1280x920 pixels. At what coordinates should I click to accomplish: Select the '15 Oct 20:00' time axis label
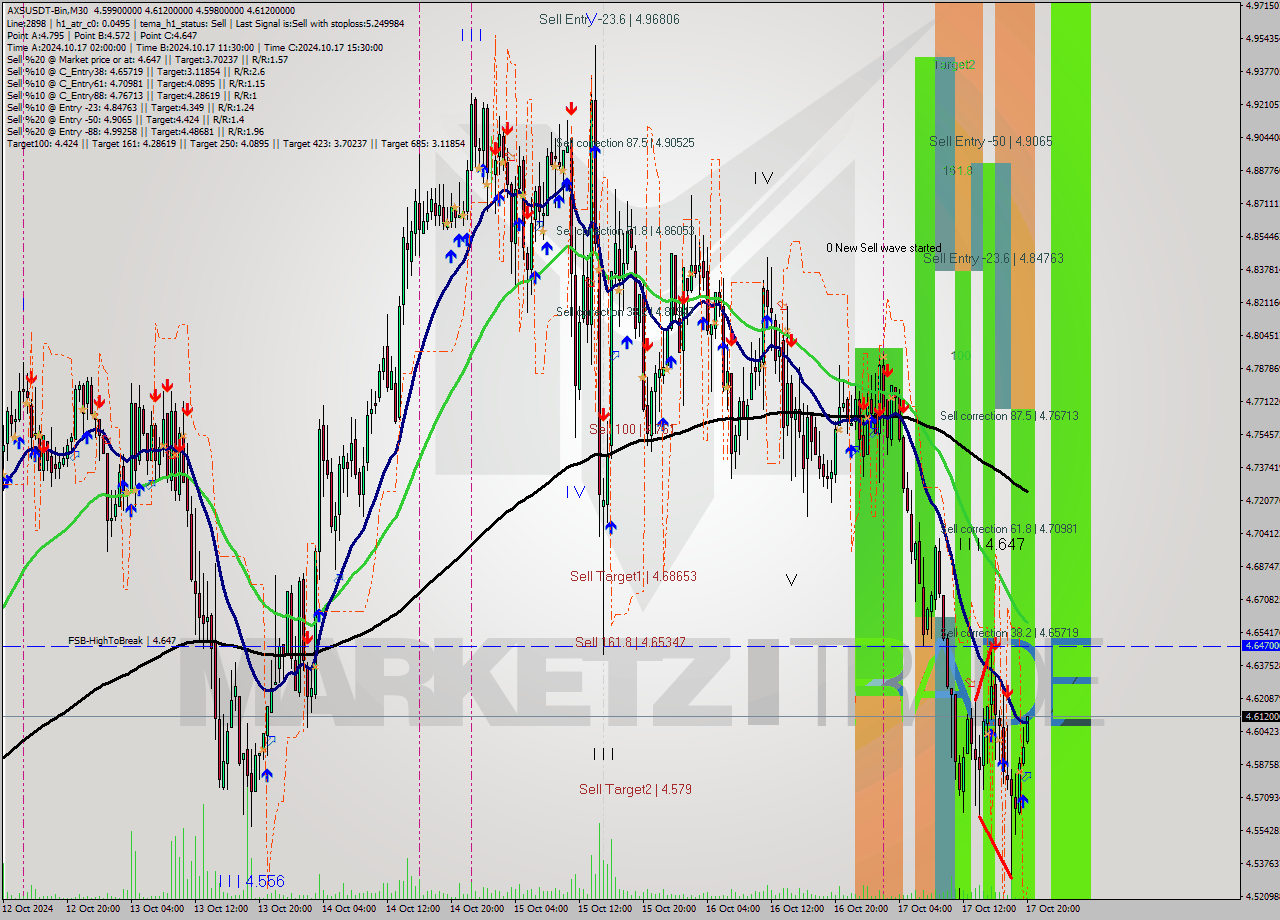pyautogui.click(x=670, y=909)
